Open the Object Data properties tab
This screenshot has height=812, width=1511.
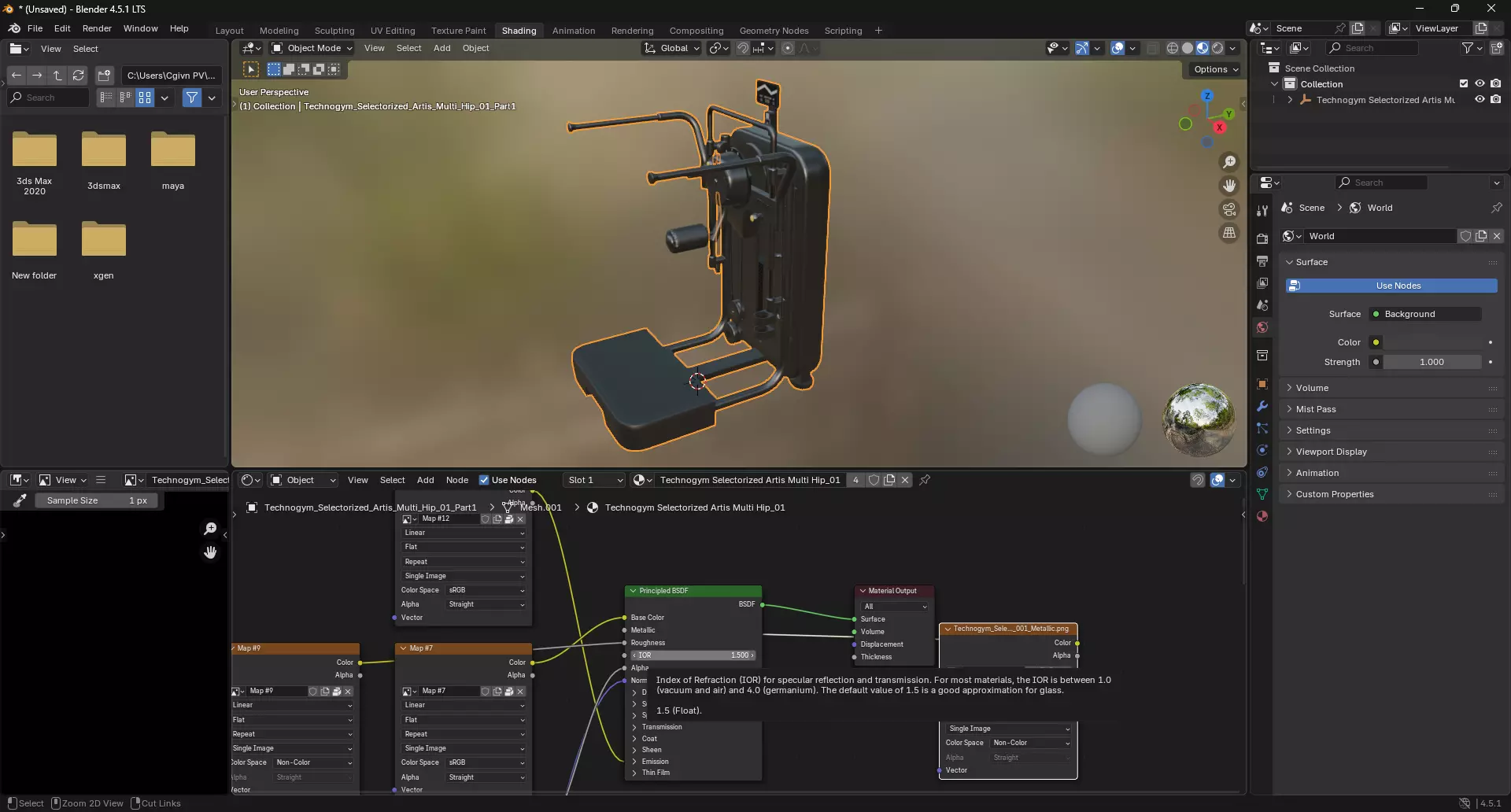click(1262, 494)
